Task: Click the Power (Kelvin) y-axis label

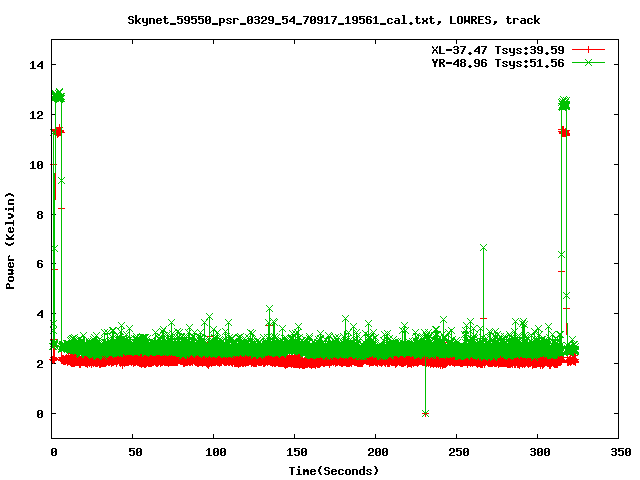Action: point(10,241)
